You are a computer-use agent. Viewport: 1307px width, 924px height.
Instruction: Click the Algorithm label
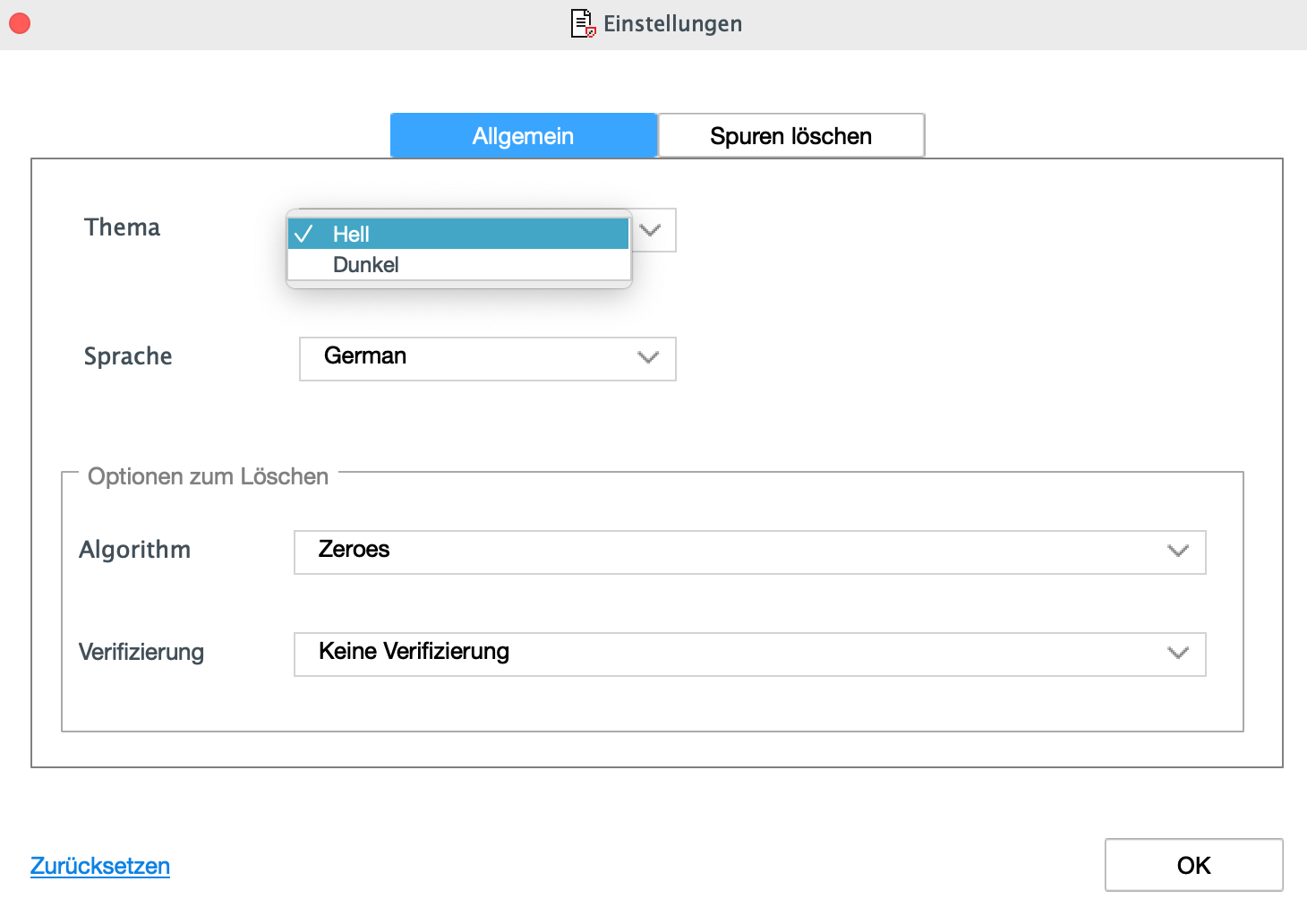point(135,550)
